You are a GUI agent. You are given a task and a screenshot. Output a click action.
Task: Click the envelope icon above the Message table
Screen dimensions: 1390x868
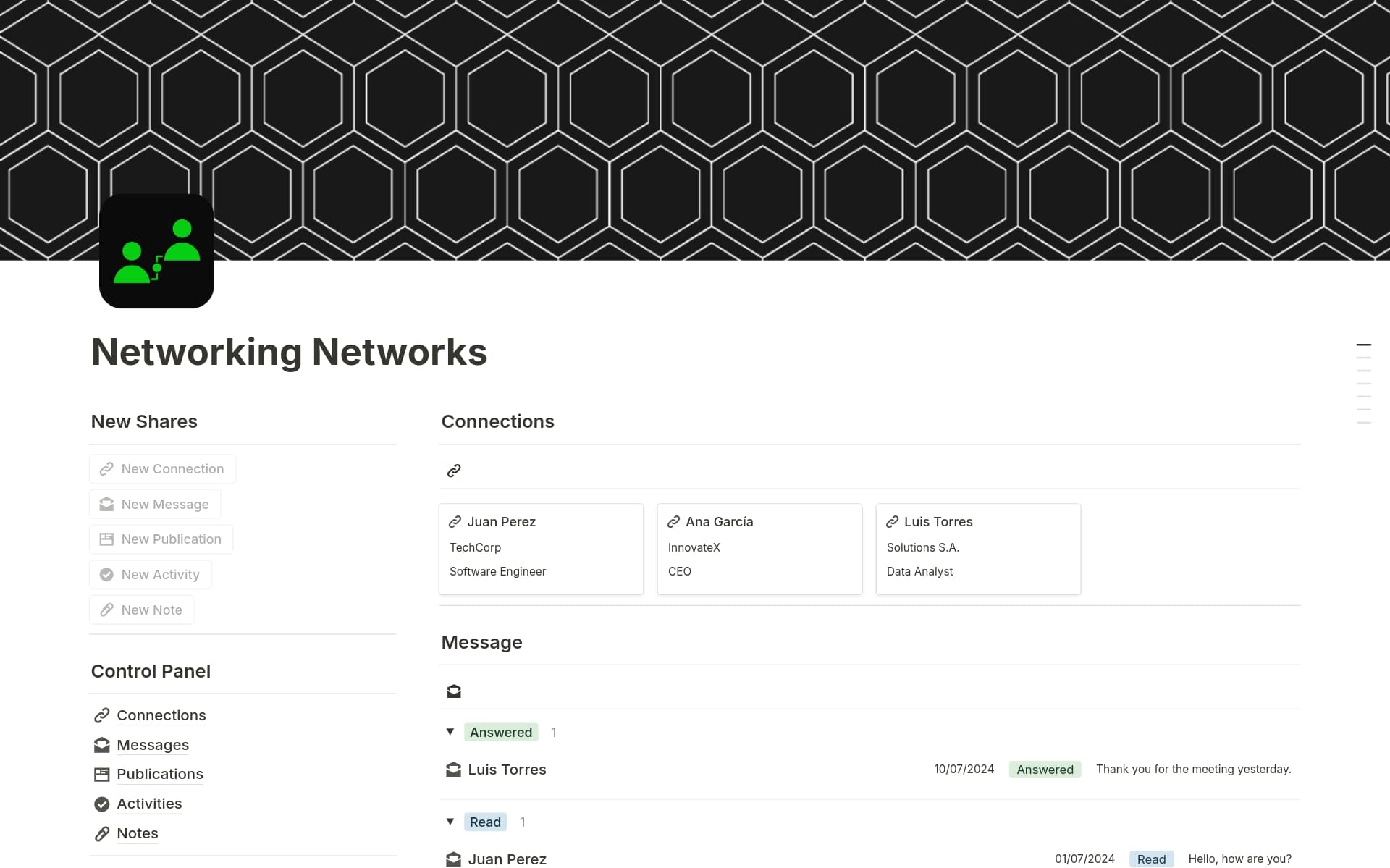point(454,691)
